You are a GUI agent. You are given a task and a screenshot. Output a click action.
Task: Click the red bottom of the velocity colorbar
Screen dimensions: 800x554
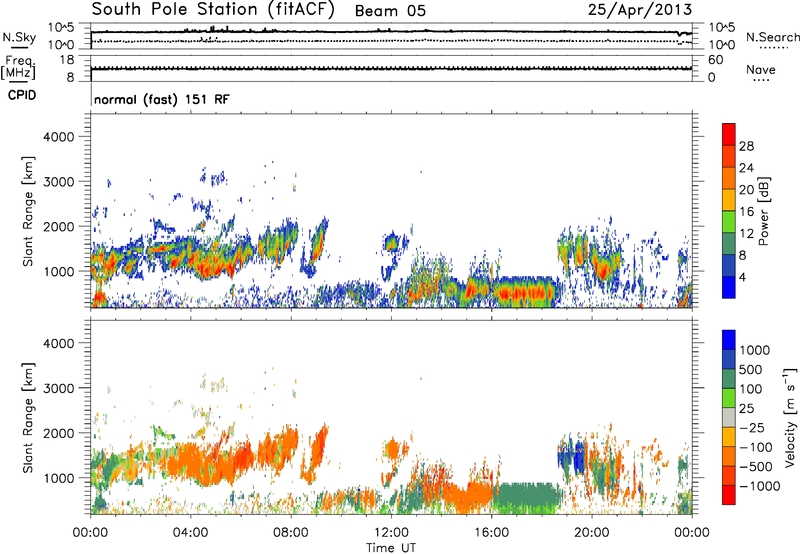729,495
